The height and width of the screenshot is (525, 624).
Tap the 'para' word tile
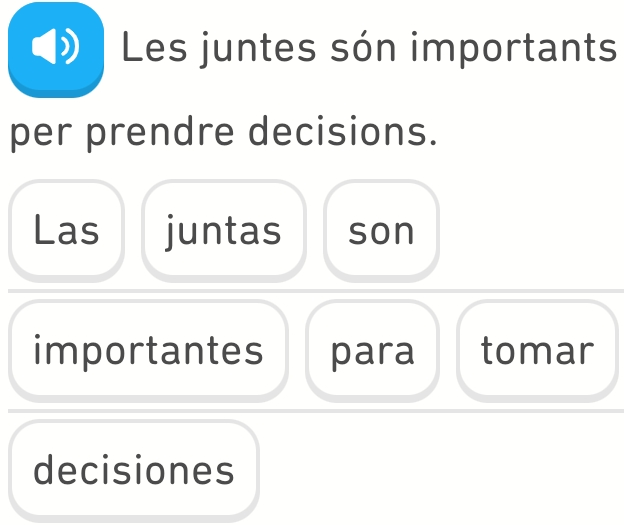372,351
